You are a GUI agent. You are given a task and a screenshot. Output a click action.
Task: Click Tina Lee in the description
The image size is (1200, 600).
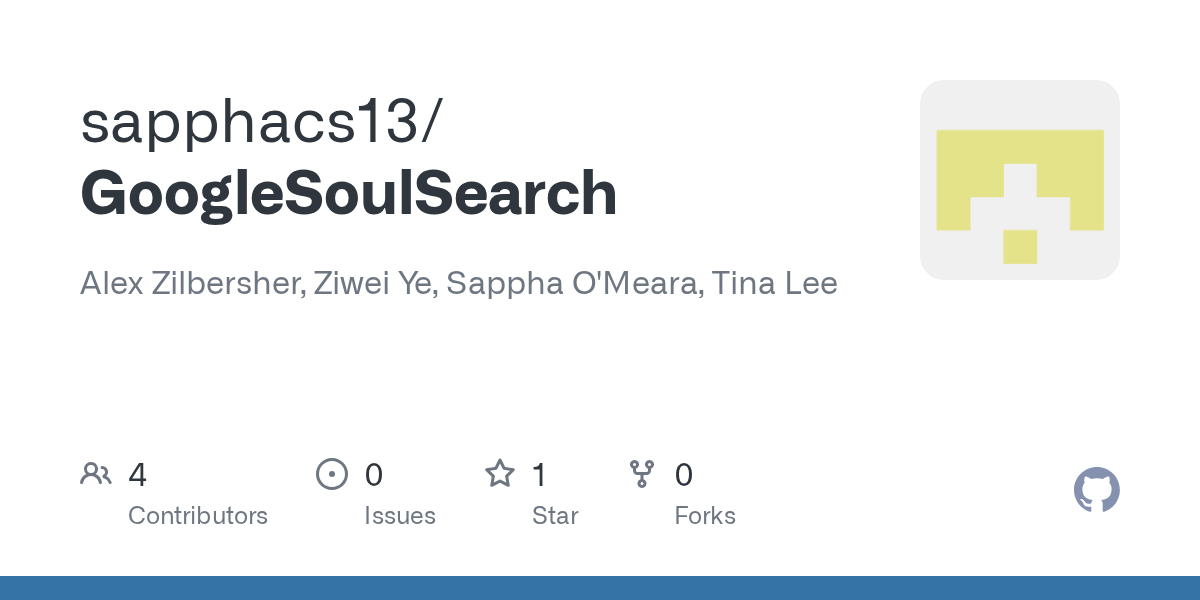[x=775, y=284]
